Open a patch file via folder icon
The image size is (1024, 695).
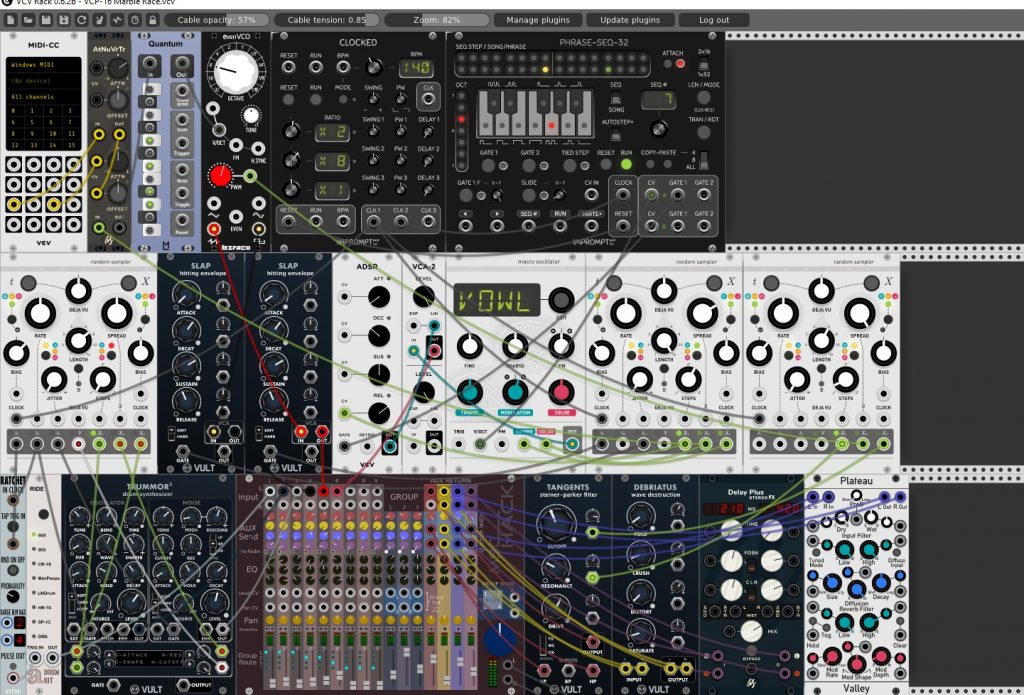pos(28,20)
